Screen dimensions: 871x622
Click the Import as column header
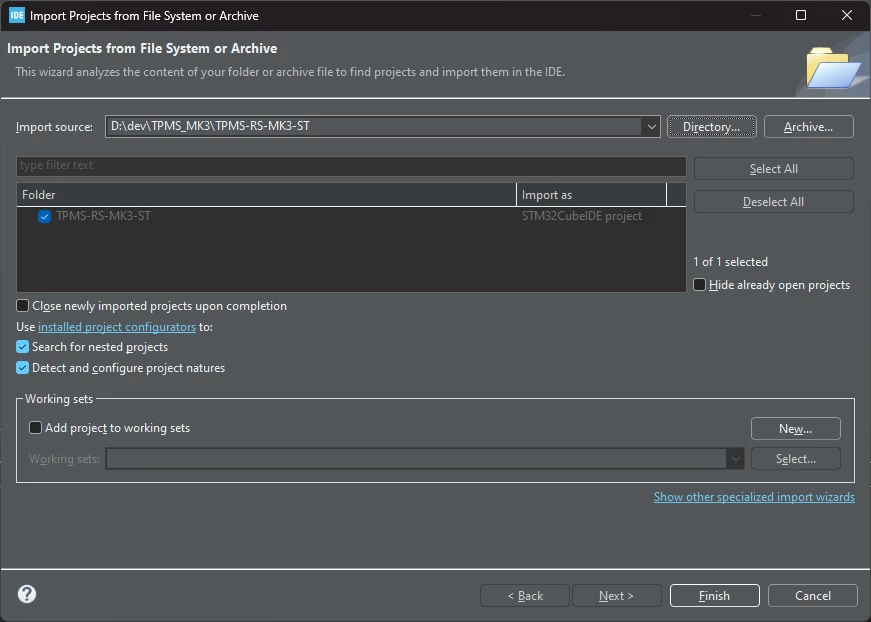tap(591, 195)
